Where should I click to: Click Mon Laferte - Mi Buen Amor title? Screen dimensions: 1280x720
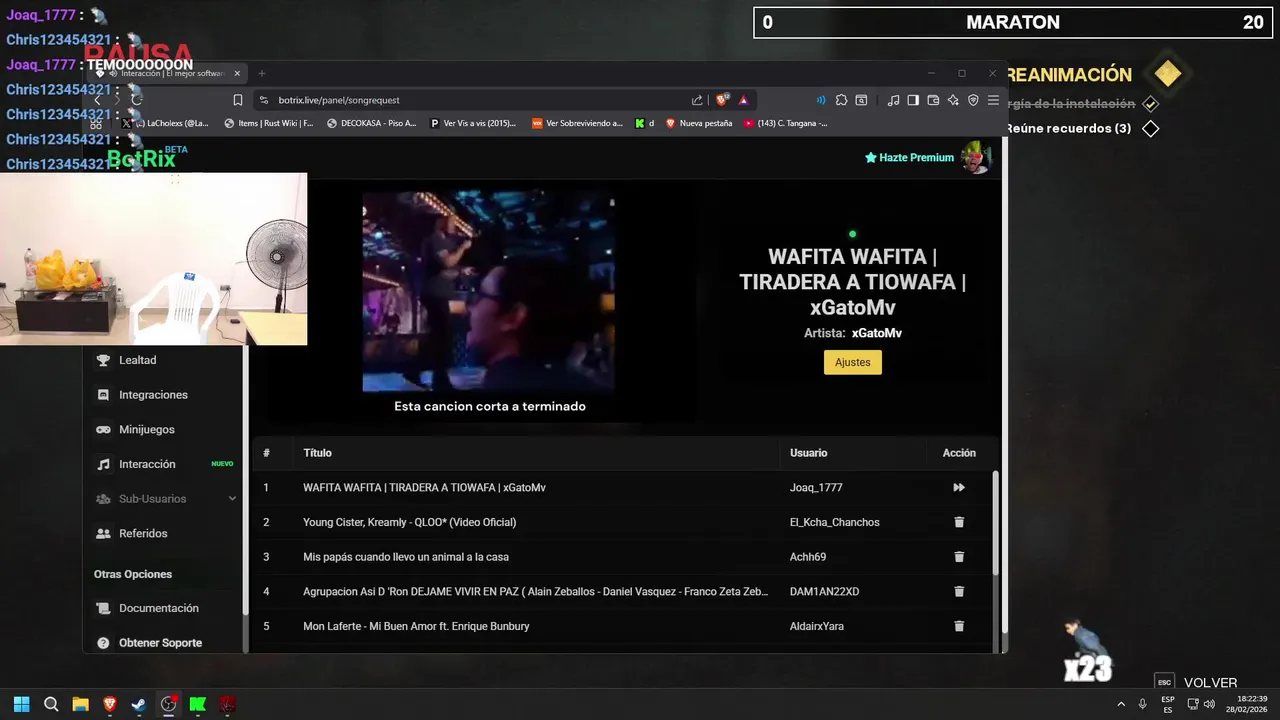pyautogui.click(x=416, y=626)
